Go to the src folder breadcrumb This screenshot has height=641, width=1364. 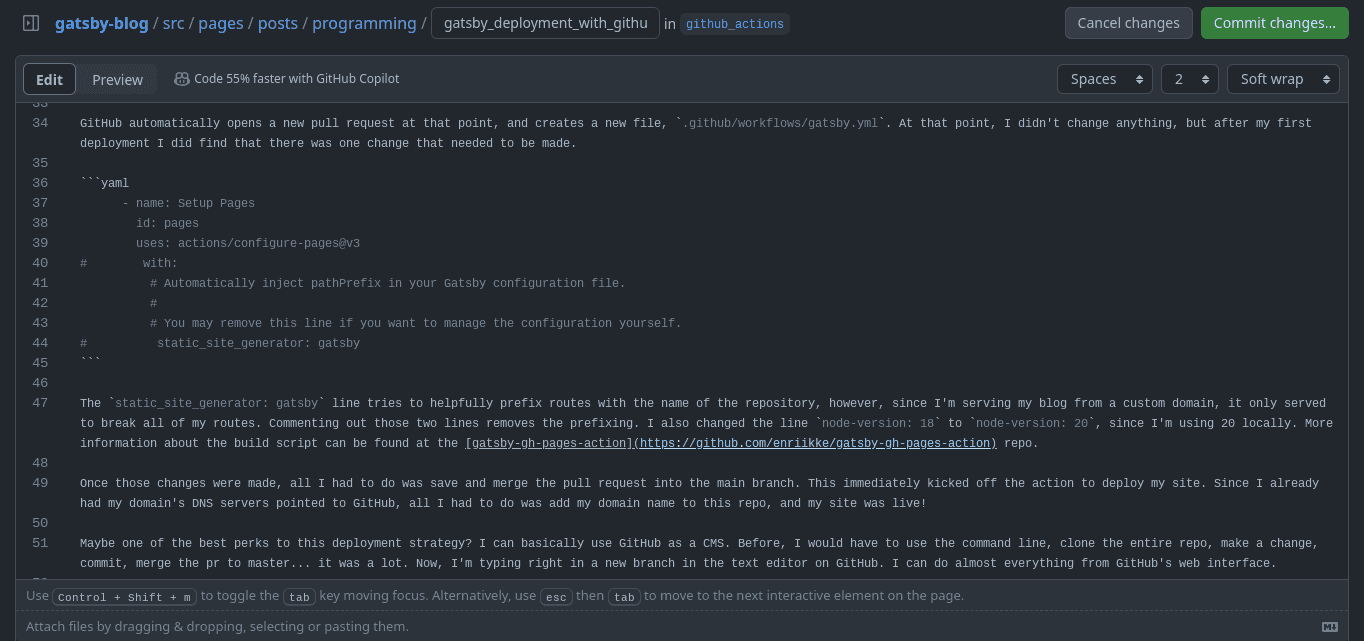point(173,23)
